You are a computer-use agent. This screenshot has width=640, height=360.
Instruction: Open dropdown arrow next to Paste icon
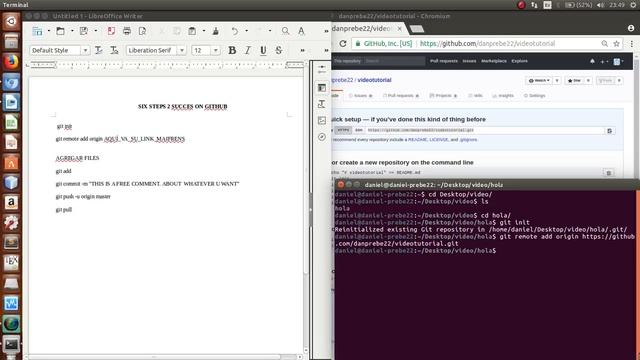coord(204,31)
